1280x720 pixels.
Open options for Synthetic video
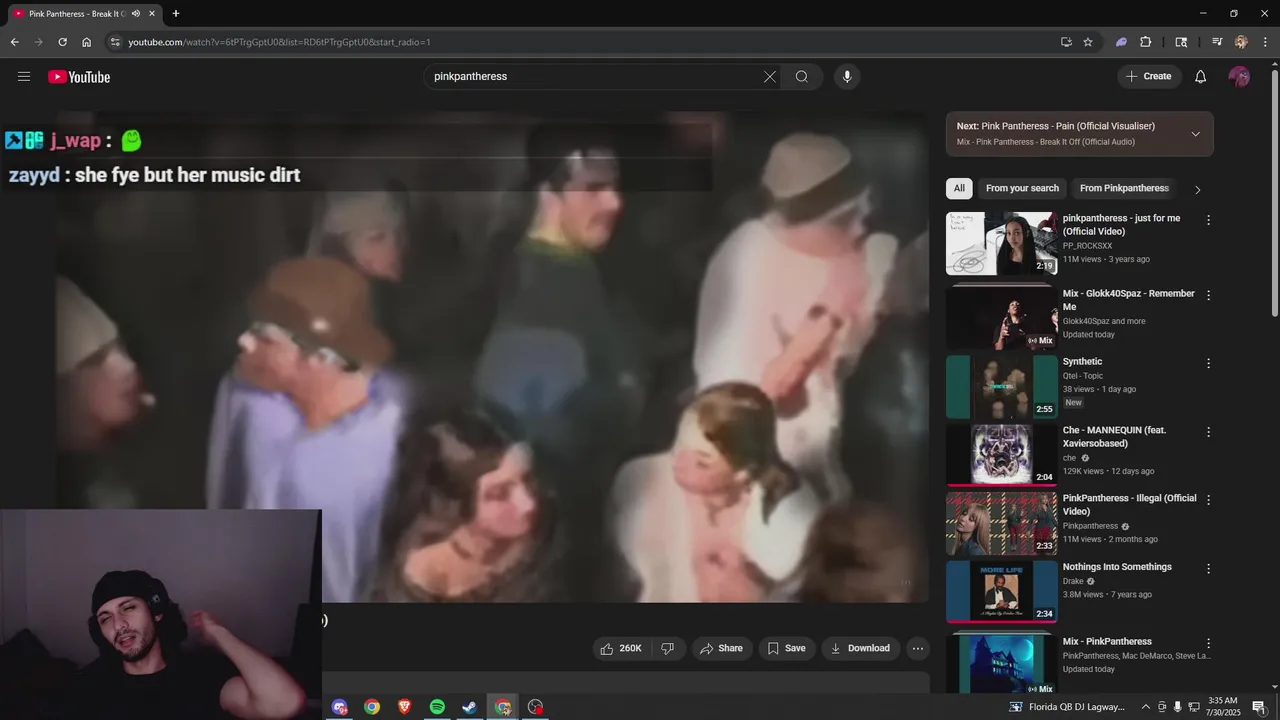click(1208, 363)
